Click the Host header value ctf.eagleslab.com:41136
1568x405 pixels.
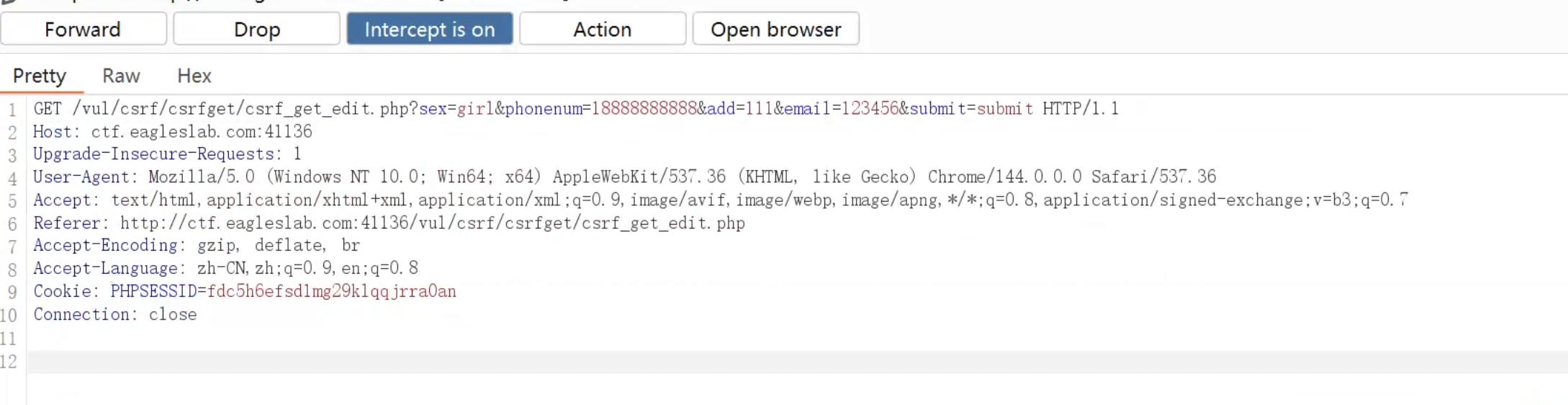(202, 132)
